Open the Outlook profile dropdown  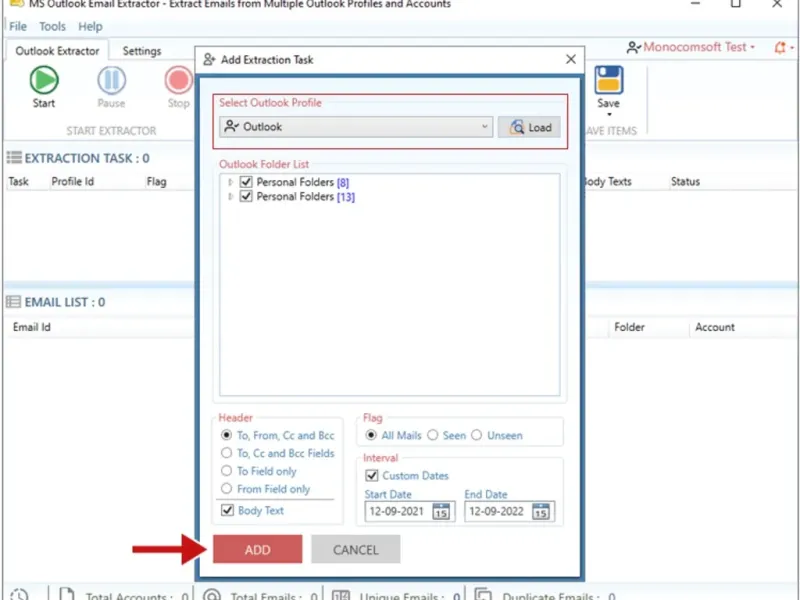(x=356, y=127)
